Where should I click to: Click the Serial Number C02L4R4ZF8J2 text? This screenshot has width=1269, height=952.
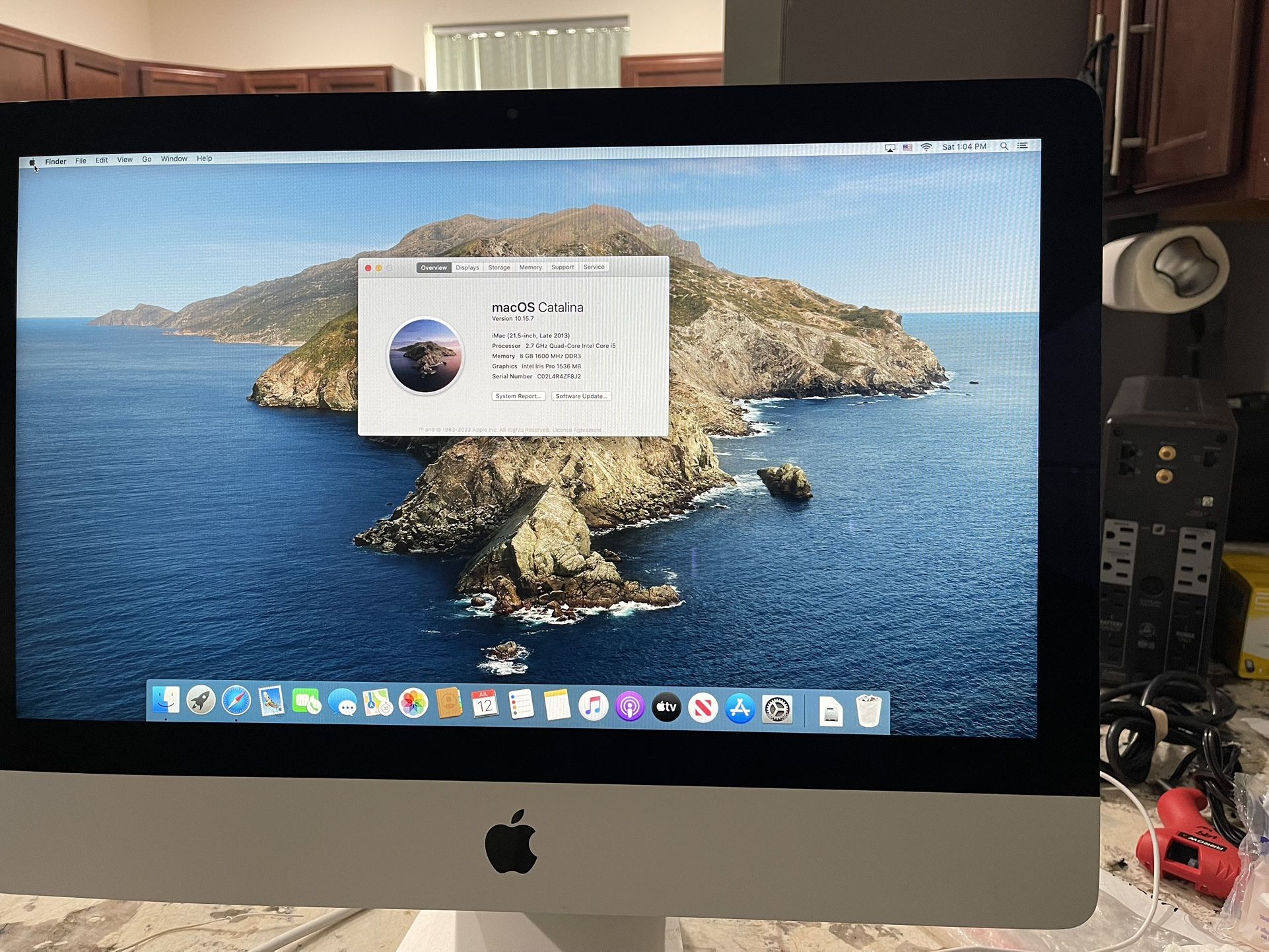[x=536, y=376]
